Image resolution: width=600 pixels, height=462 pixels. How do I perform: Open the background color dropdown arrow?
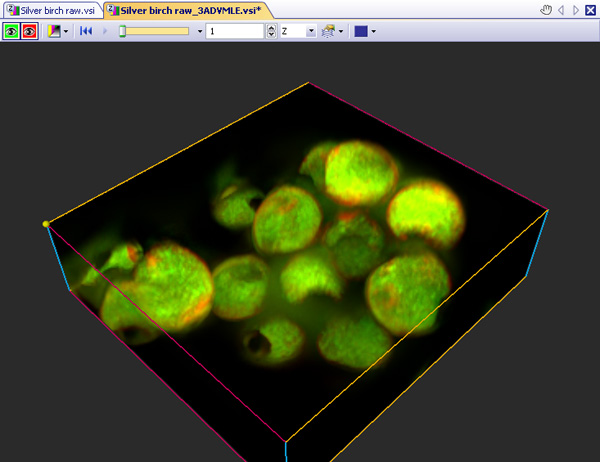[x=373, y=31]
